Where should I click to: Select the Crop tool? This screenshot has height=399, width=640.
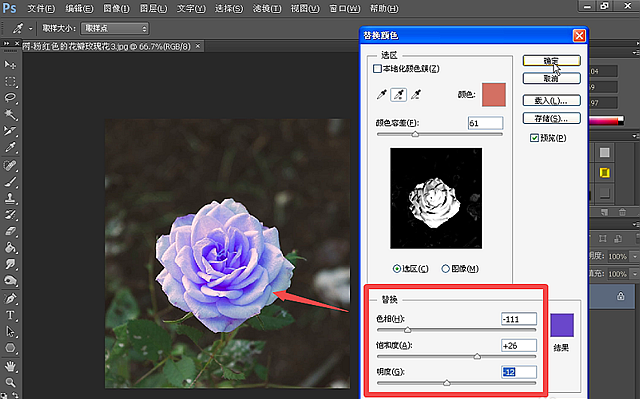(10, 131)
